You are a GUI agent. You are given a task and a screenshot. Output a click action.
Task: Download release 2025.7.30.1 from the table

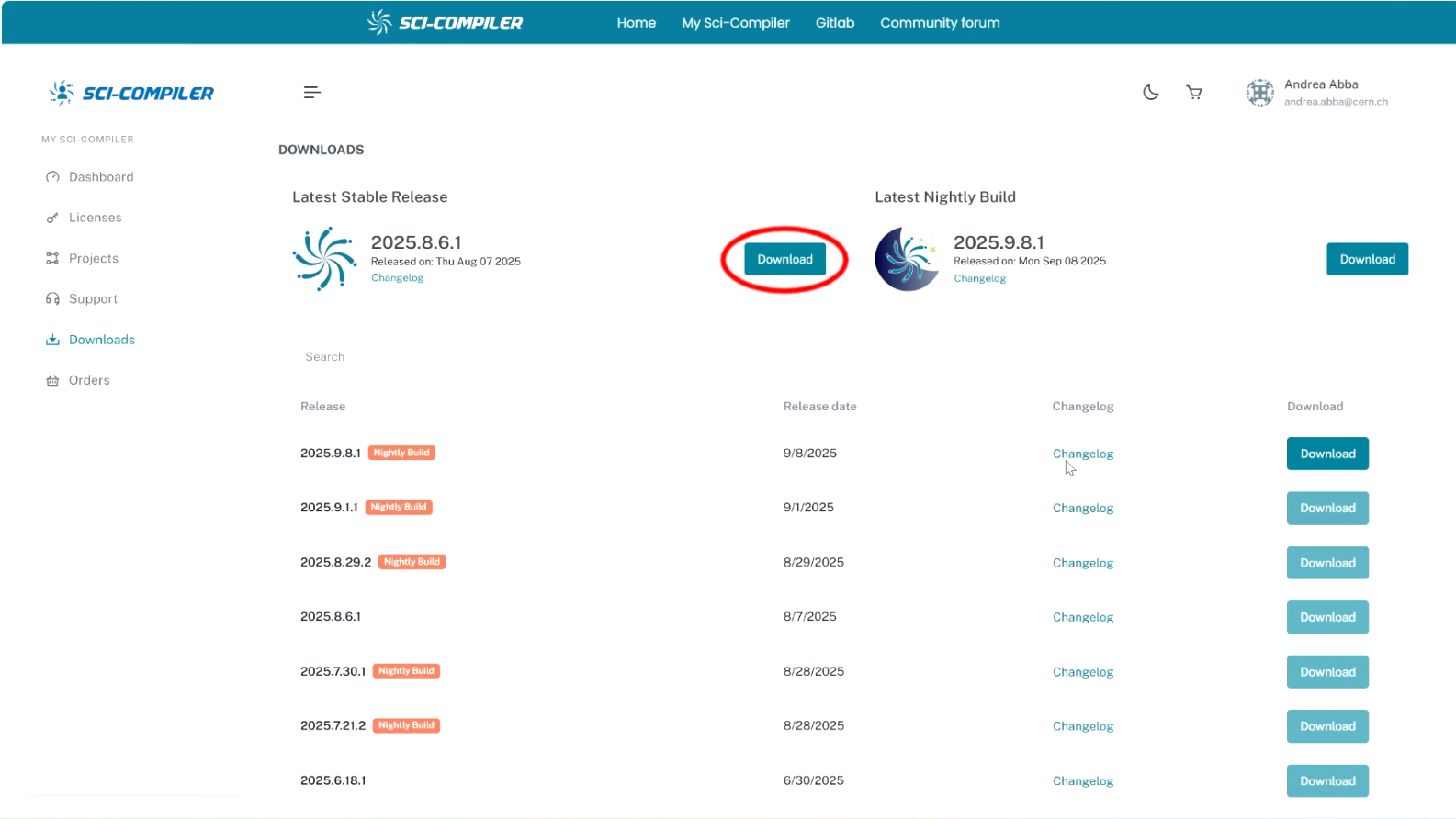[x=1327, y=672]
